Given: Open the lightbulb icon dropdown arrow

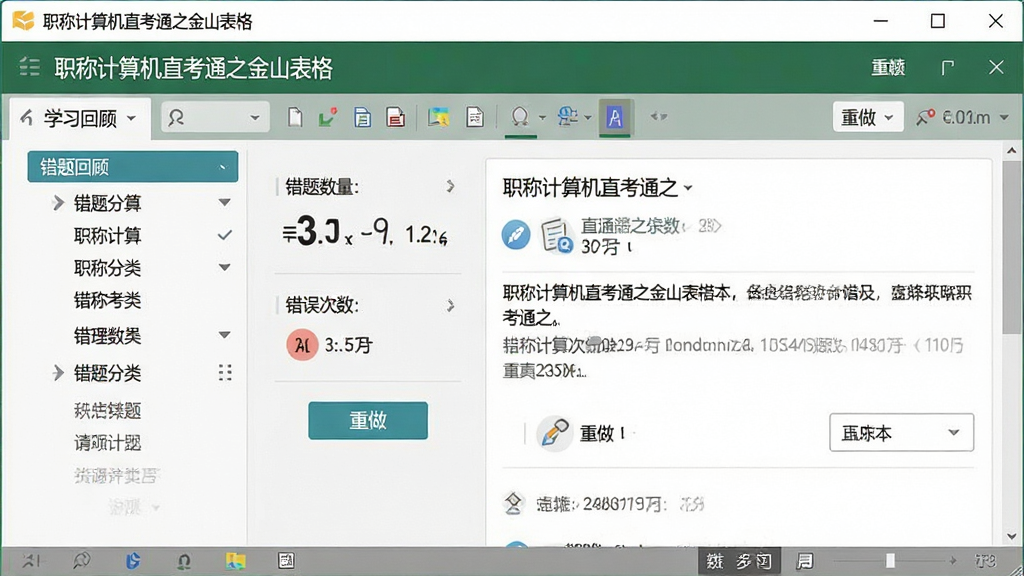Looking at the screenshot, I should 542,118.
